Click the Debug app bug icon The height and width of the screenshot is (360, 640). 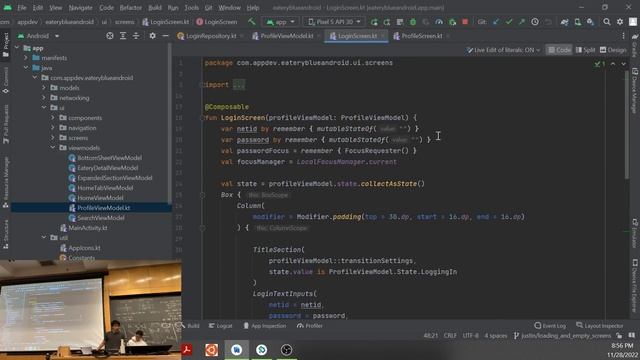pyautogui.click(x=413, y=22)
